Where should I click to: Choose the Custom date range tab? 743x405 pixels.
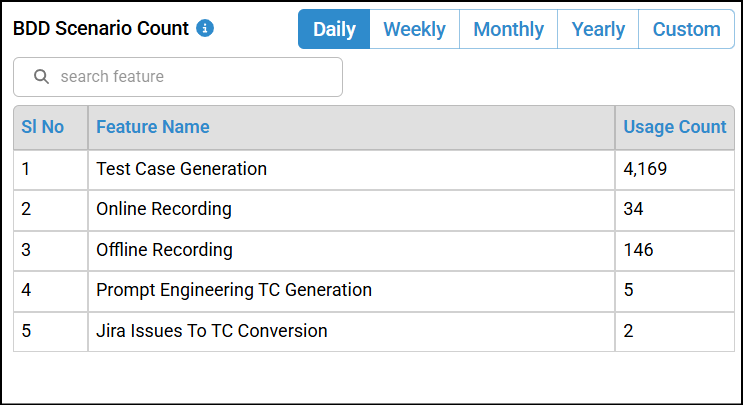[x=686, y=29]
